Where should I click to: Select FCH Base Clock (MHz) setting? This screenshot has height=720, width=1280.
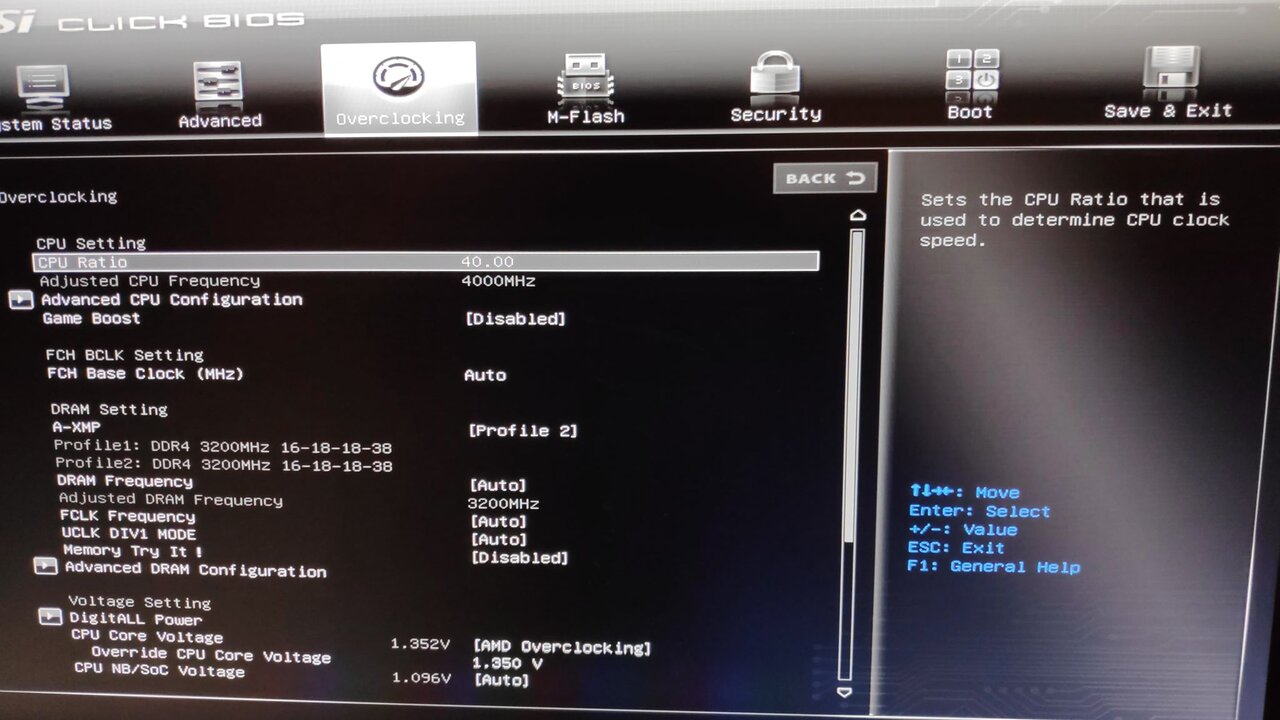point(145,374)
